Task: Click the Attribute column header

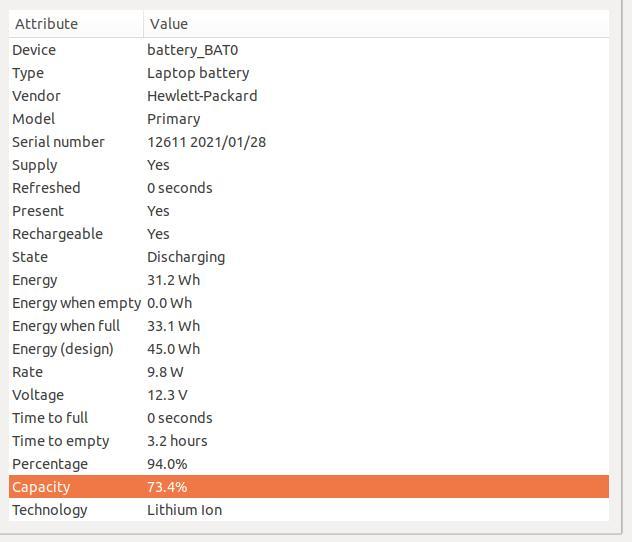Action: (76, 24)
